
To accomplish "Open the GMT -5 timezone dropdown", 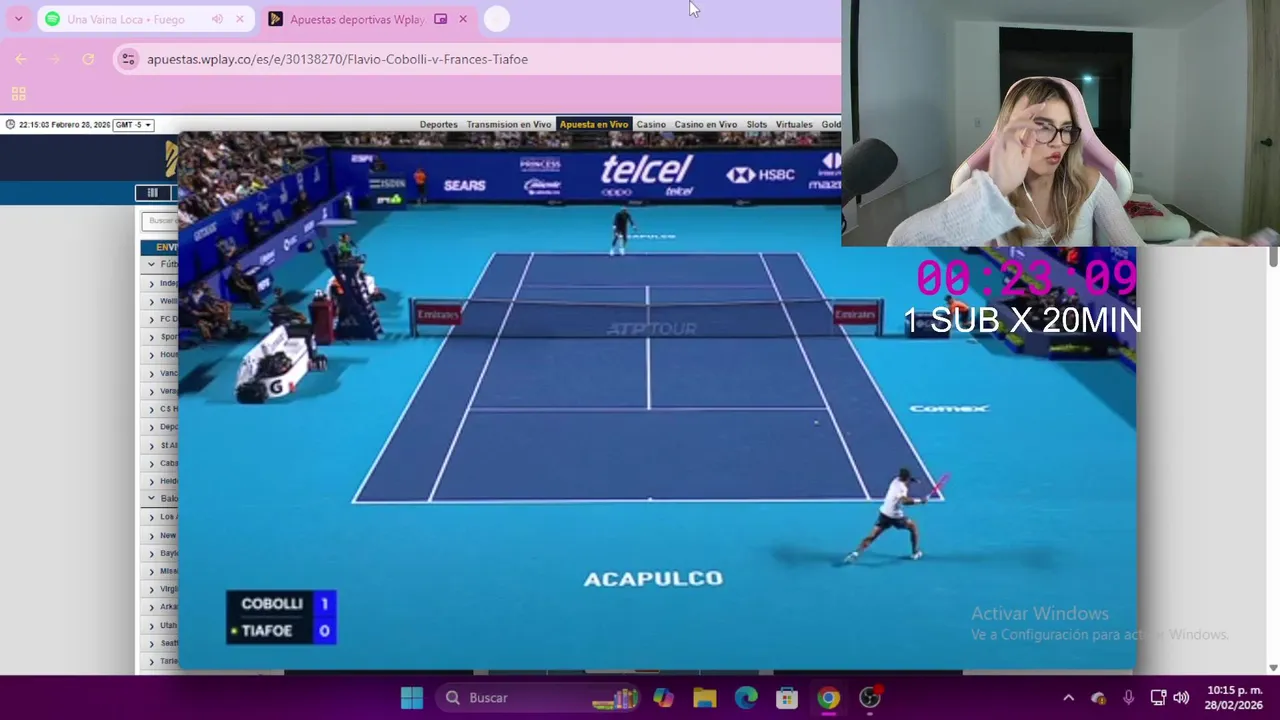I will point(133,125).
